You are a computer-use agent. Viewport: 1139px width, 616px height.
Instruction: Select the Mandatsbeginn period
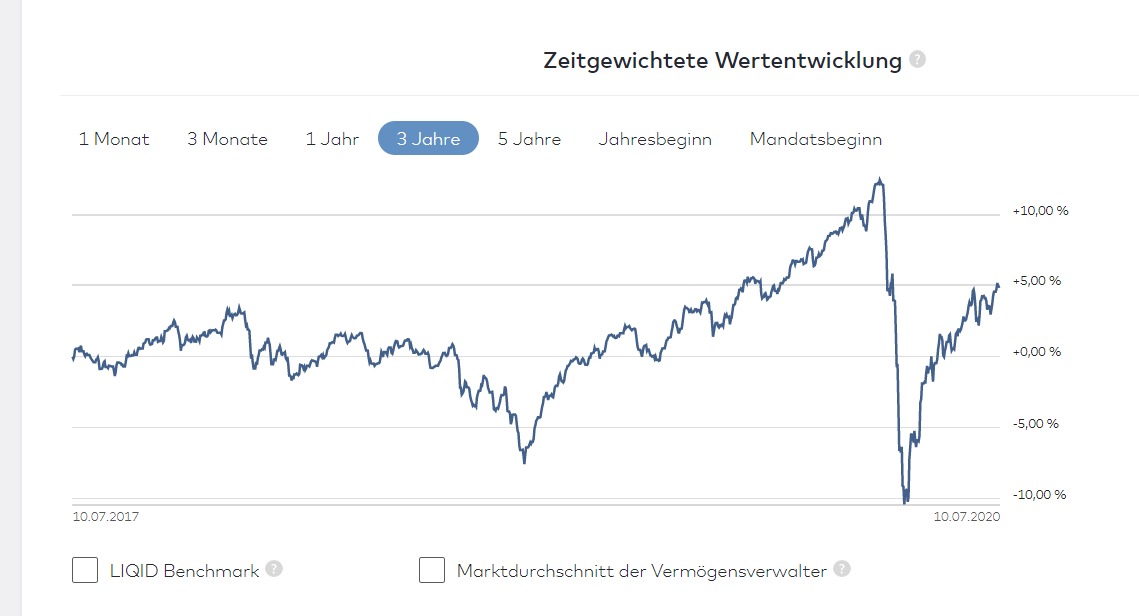[815, 139]
